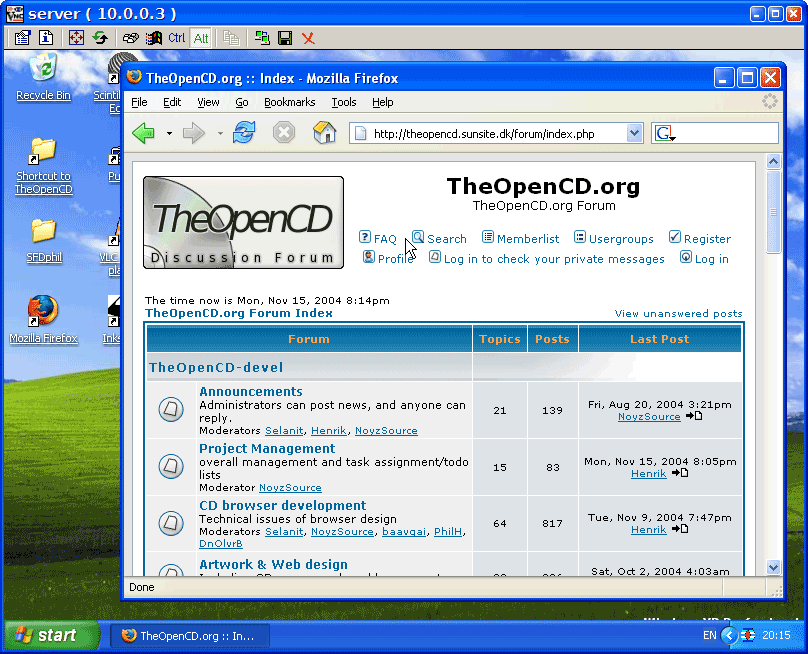Viewport: 808px width, 654px height.
Task: Save VNC connection info with the floppy icon
Action: tap(285, 38)
